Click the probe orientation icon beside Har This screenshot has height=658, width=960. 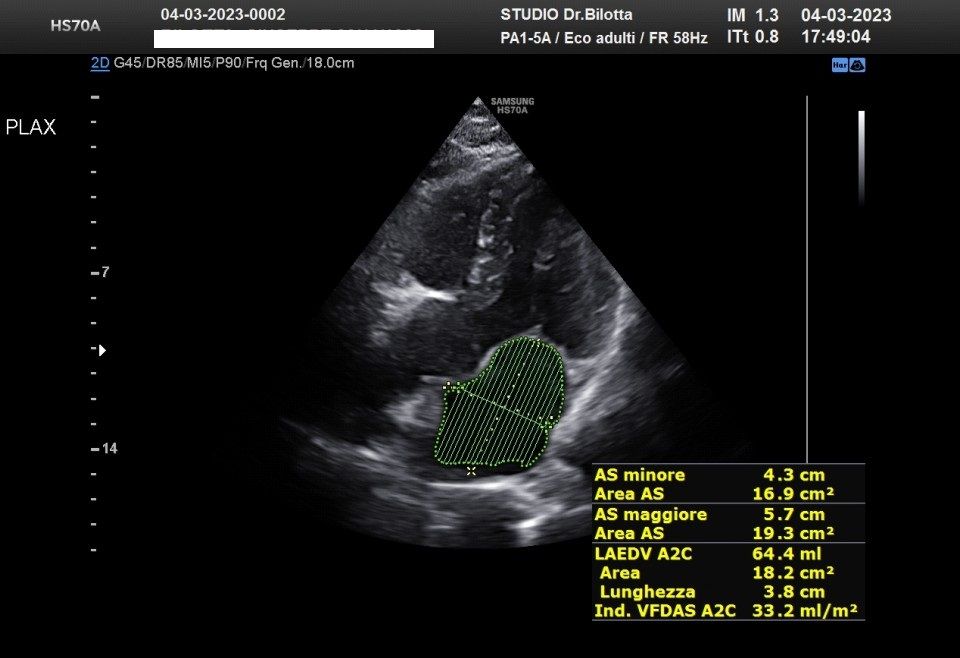click(858, 65)
